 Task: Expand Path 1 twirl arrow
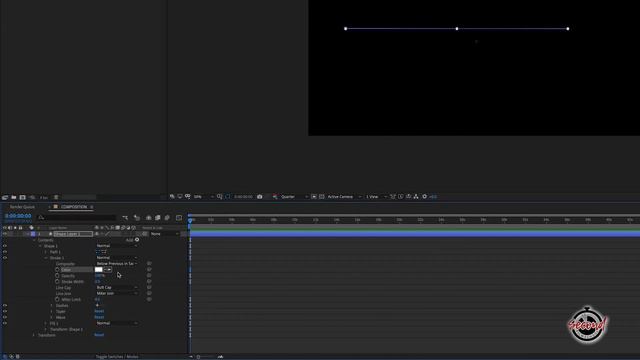(46, 252)
